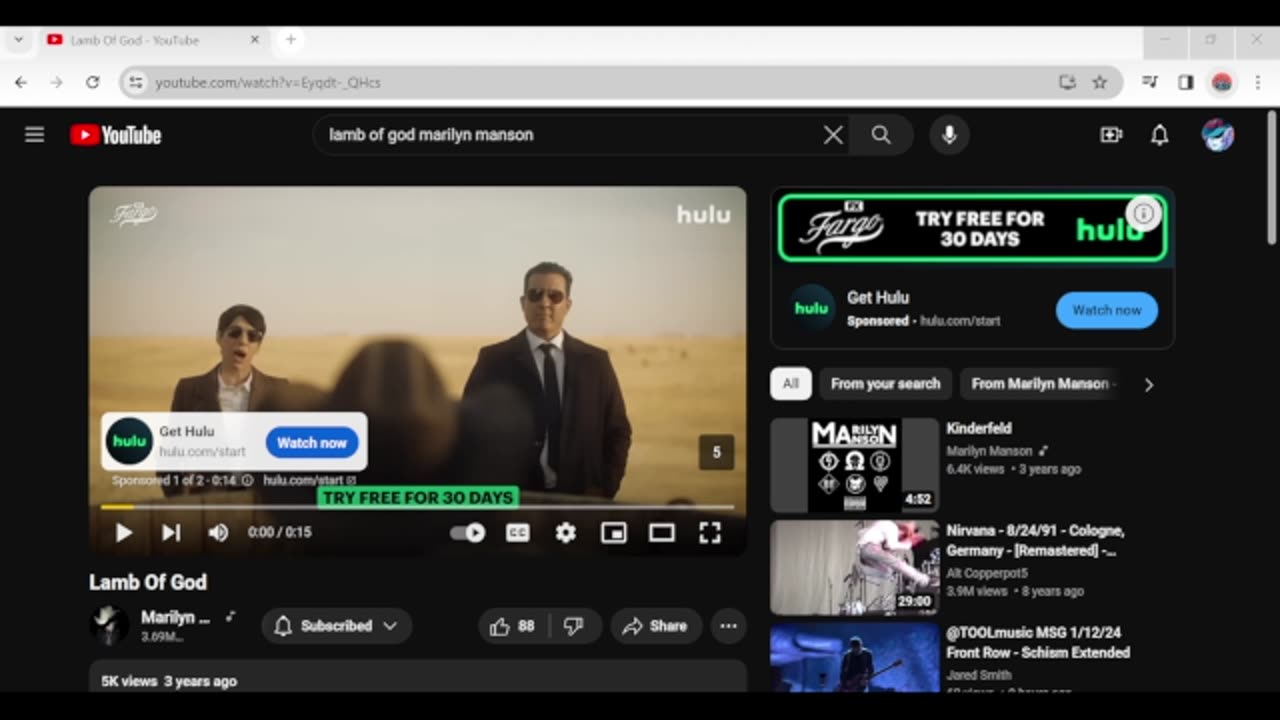
Task: Click the hulu.com/start ad link below overlay
Action: pos(309,480)
